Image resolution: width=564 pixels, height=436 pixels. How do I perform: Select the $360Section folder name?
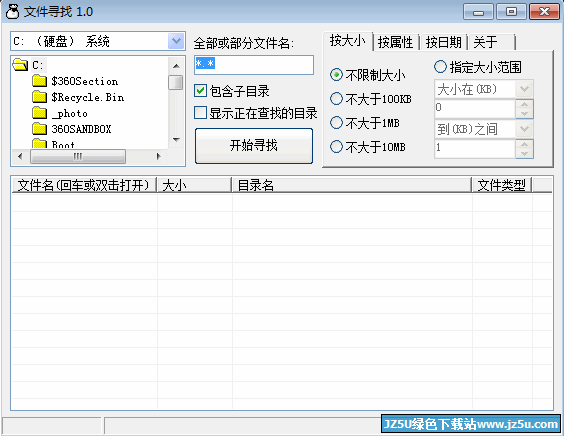tap(85, 81)
